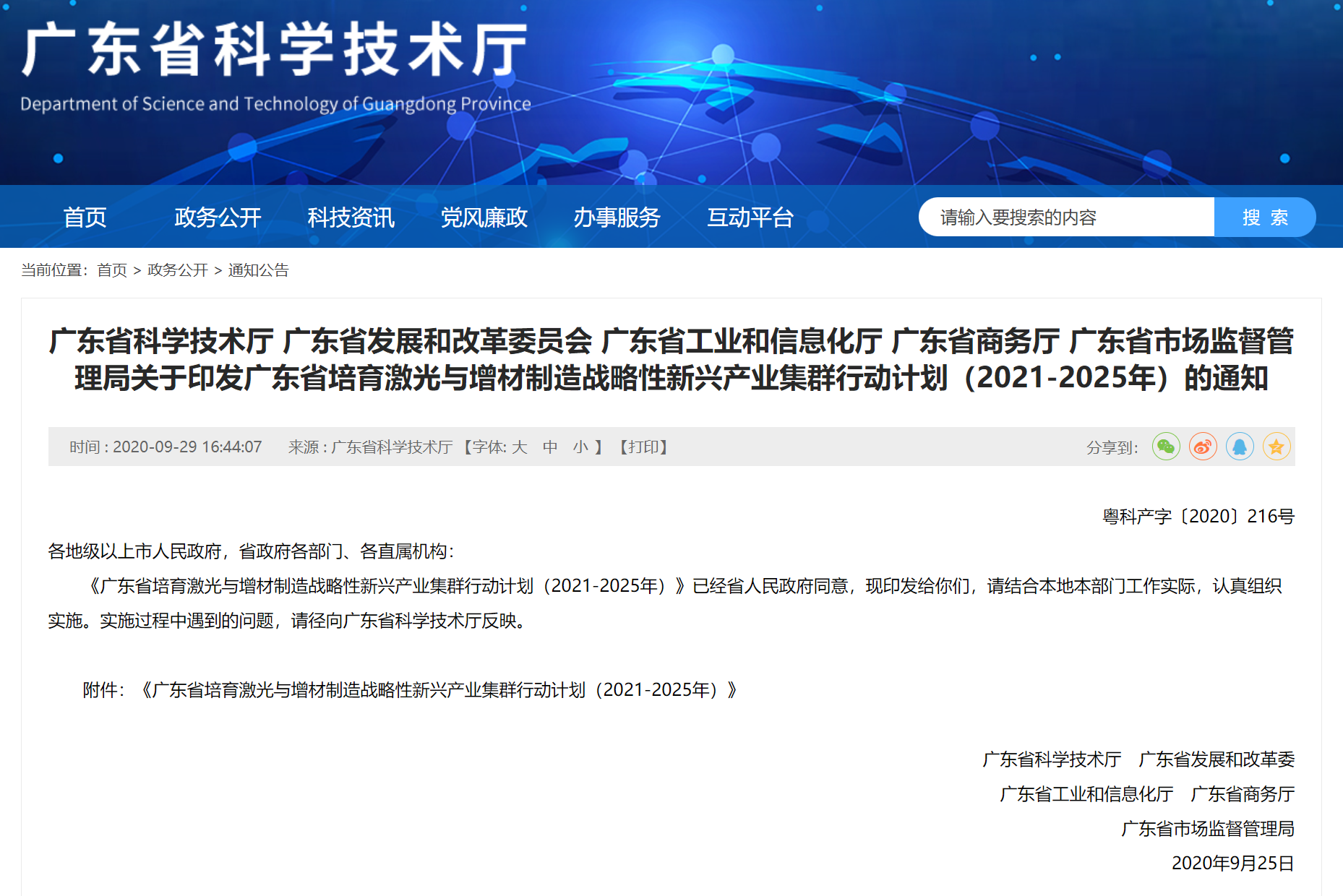The image size is (1343, 896).
Task: Open 首页 navigation menu item
Action: (85, 217)
